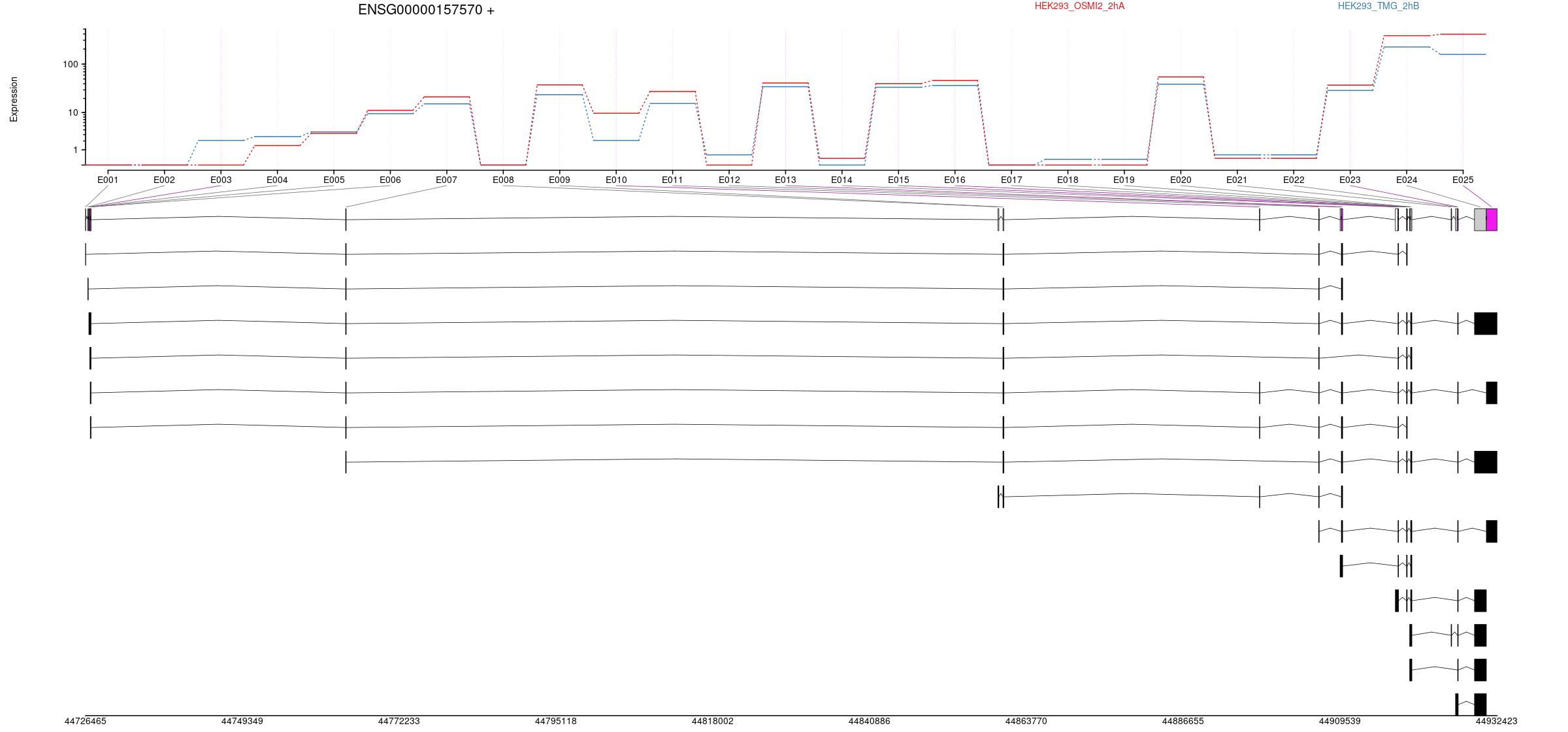1568x732 pixels.
Task: Click the exon label E025
Action: click(x=1463, y=180)
